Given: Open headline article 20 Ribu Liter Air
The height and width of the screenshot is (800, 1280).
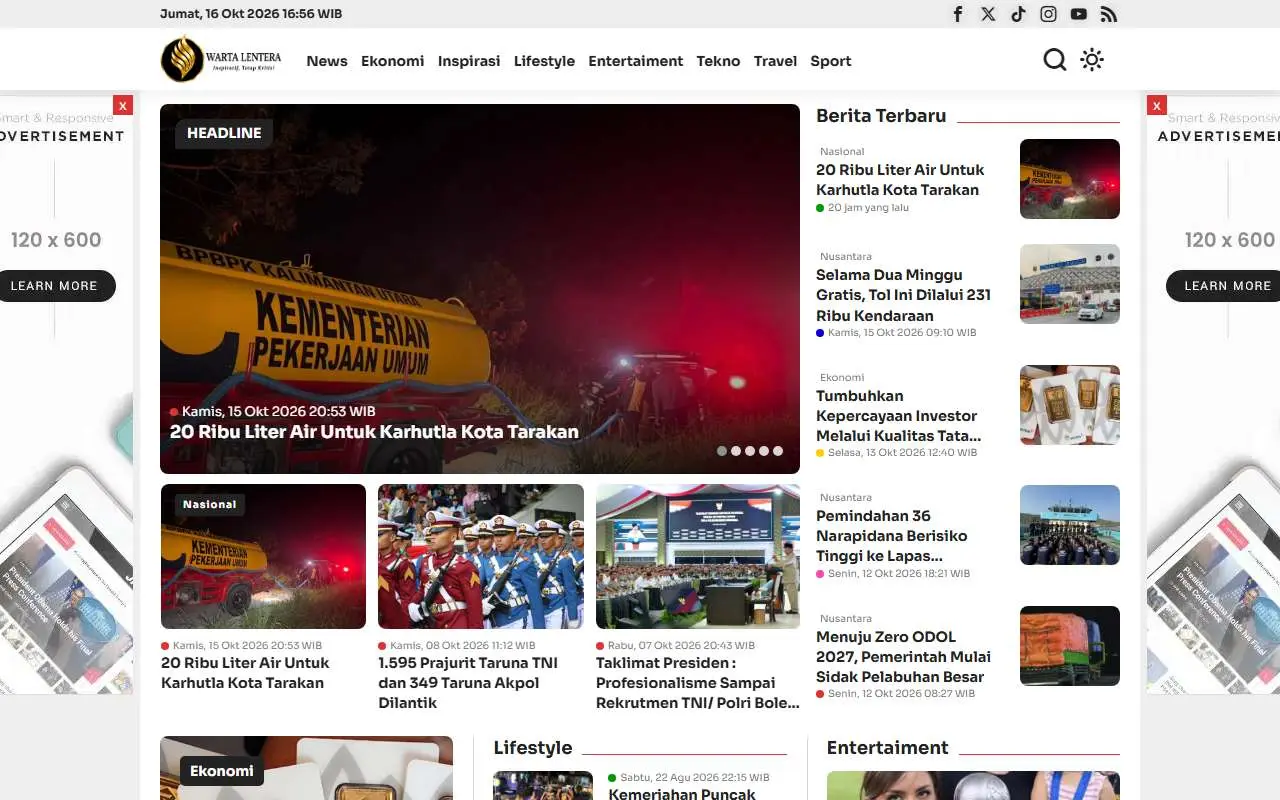Looking at the screenshot, I should (x=374, y=432).
